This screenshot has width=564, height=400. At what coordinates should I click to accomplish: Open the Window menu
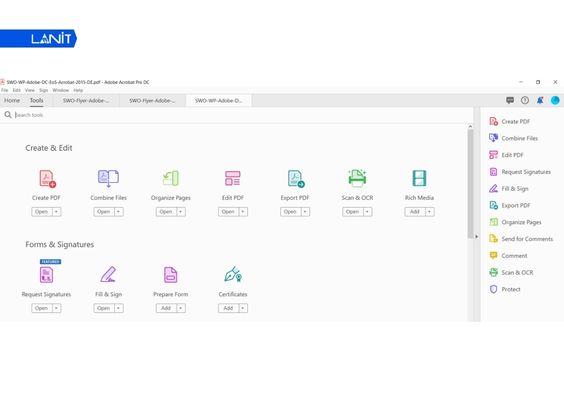pos(60,90)
